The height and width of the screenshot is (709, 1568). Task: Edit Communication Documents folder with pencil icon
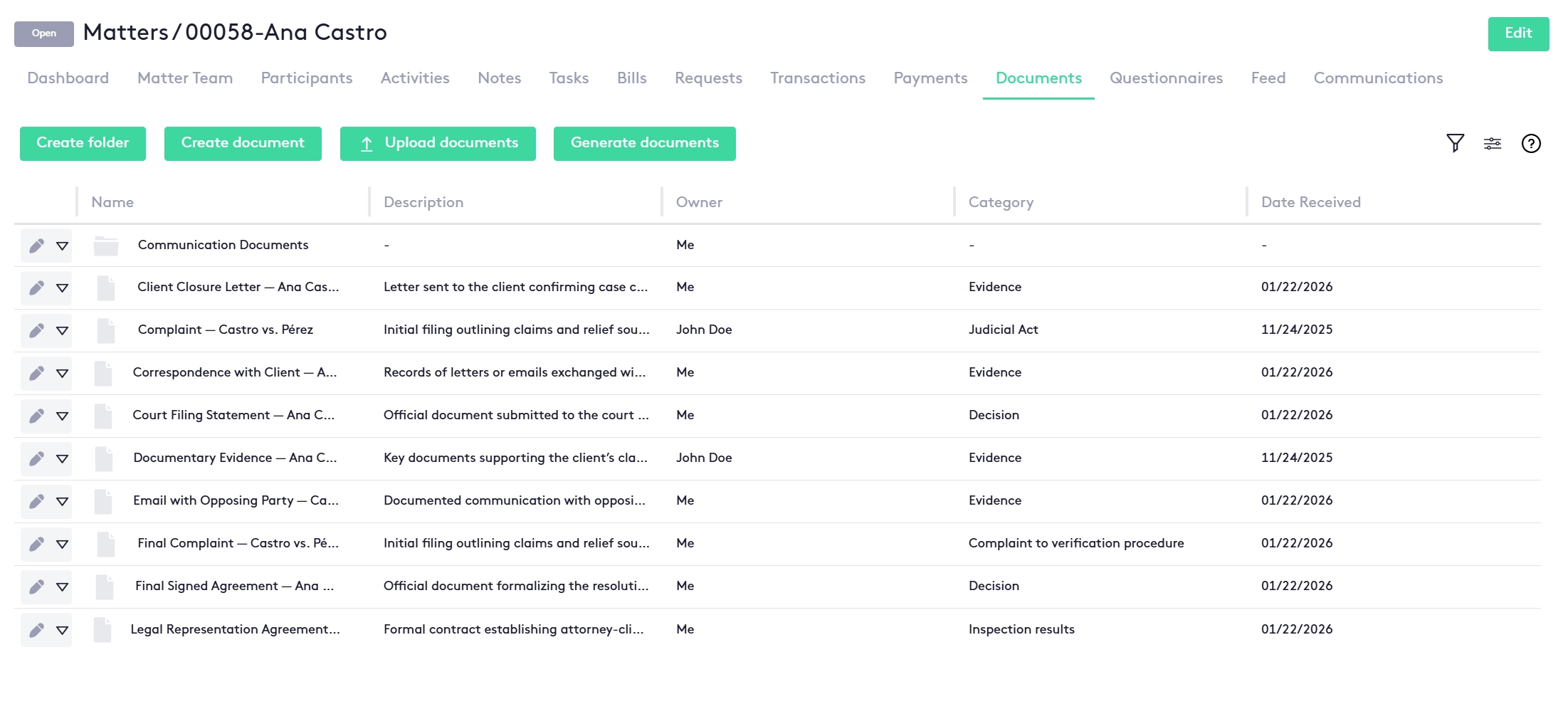(x=36, y=246)
